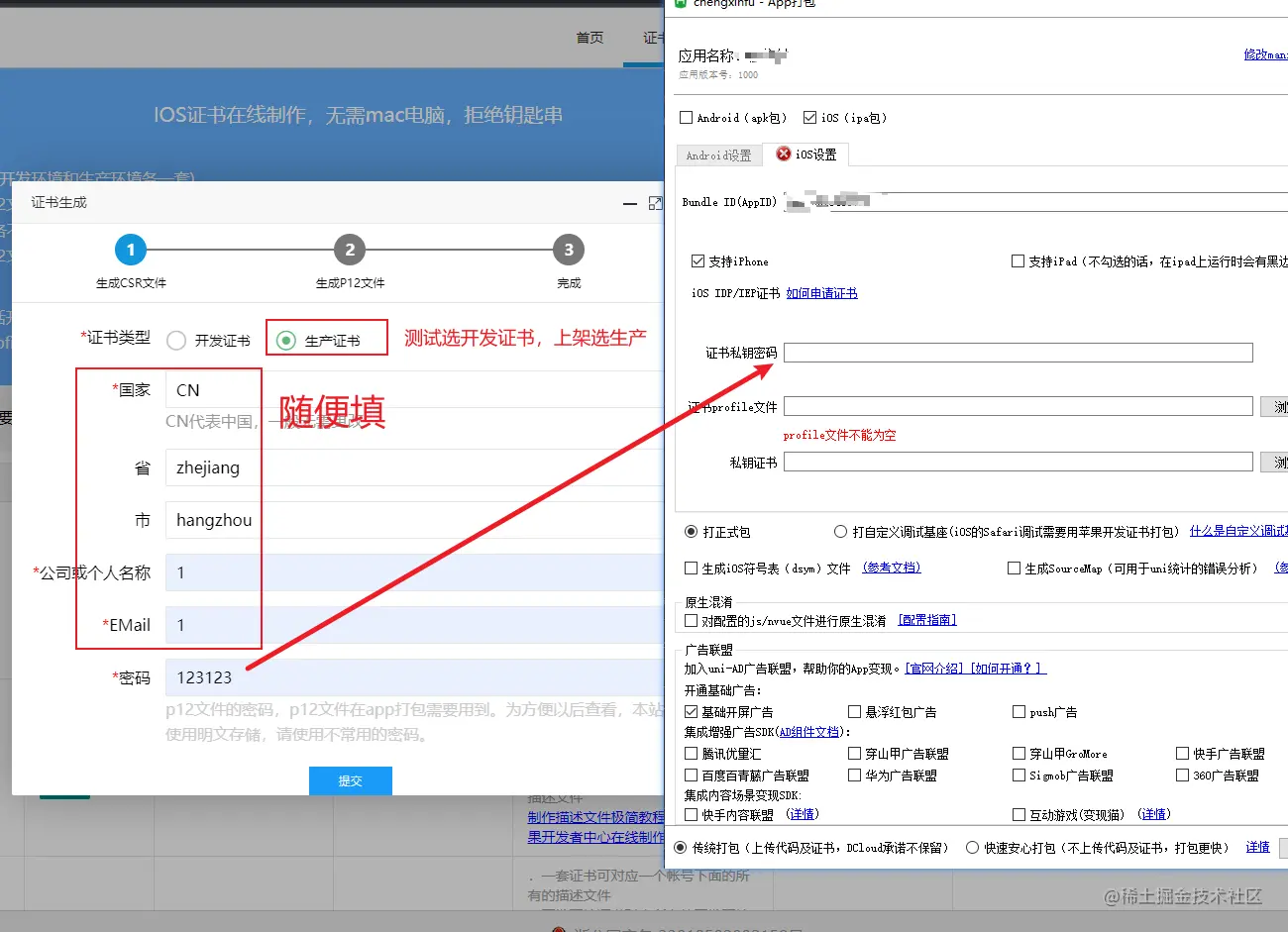The height and width of the screenshot is (932, 1288).
Task: Enable the push广告 checkbox
Action: (1019, 712)
